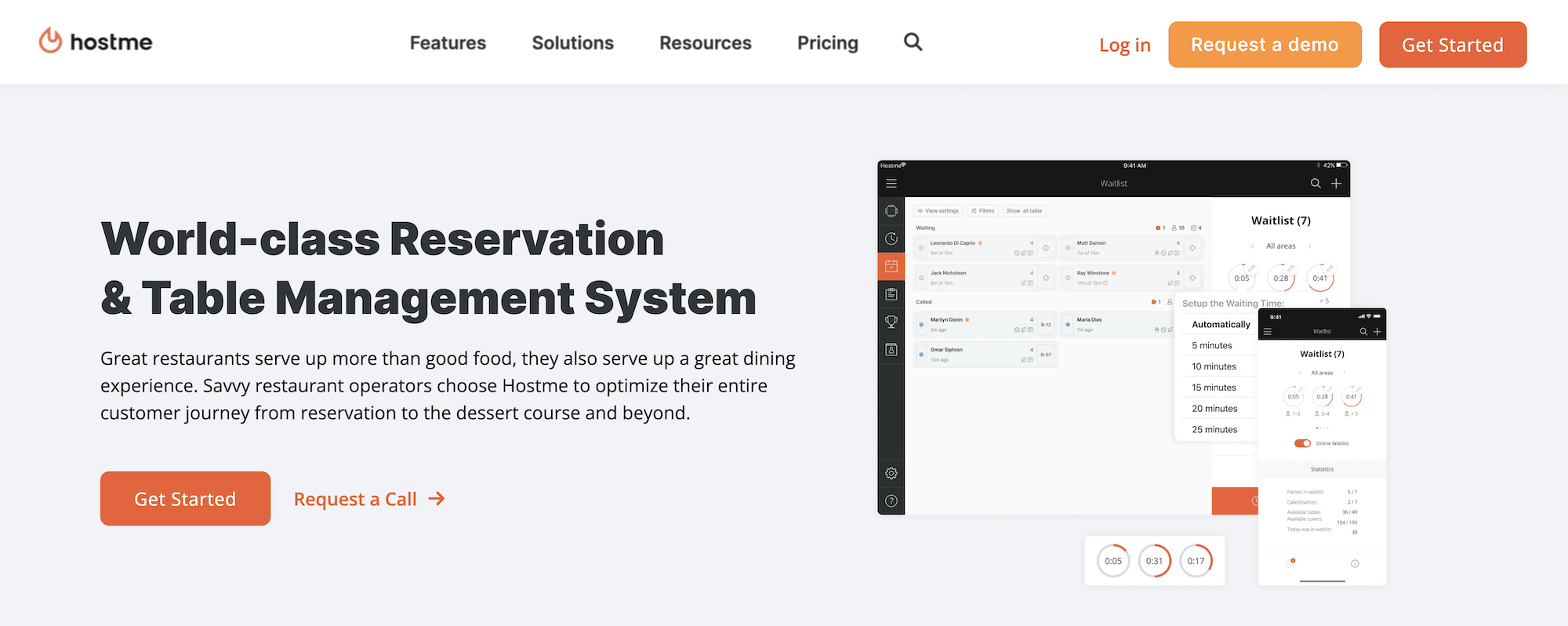Click the status circle on Matt Damon row
The image size is (1568, 626).
coord(1068,248)
